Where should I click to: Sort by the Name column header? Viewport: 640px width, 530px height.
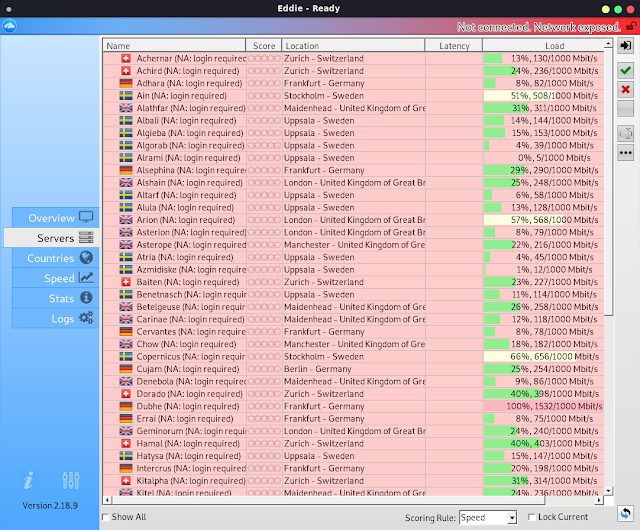(x=174, y=45)
